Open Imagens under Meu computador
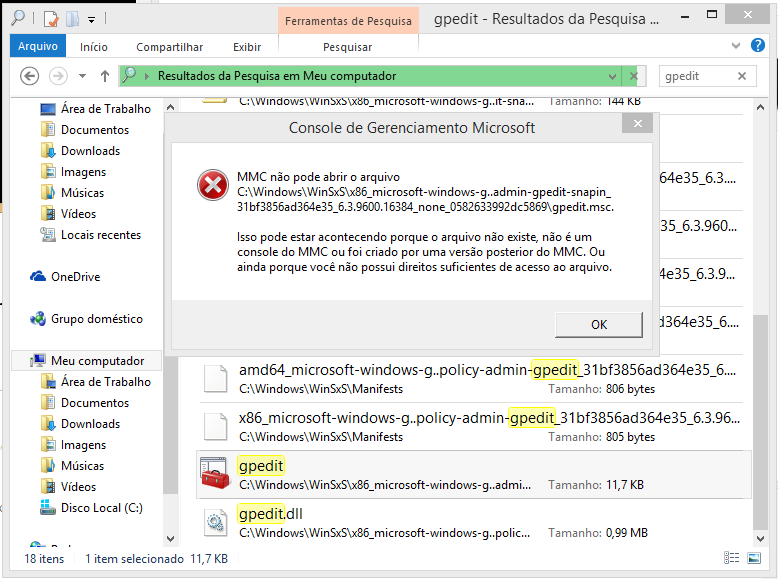Viewport: 778px width, 579px height. [x=83, y=445]
